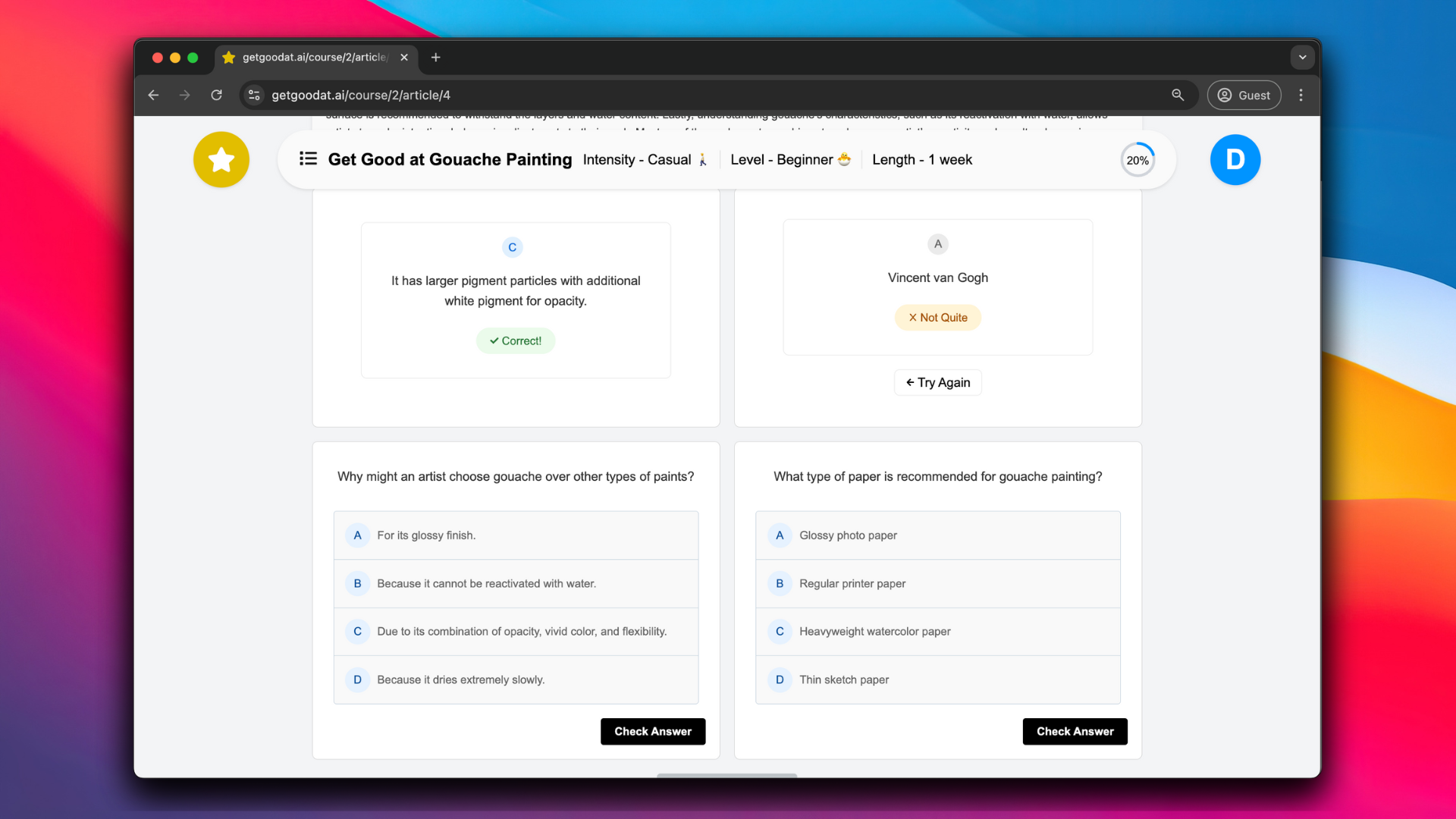Screen dimensions: 1456x819
Task: Click the address bar URL field
Action: click(x=682, y=96)
